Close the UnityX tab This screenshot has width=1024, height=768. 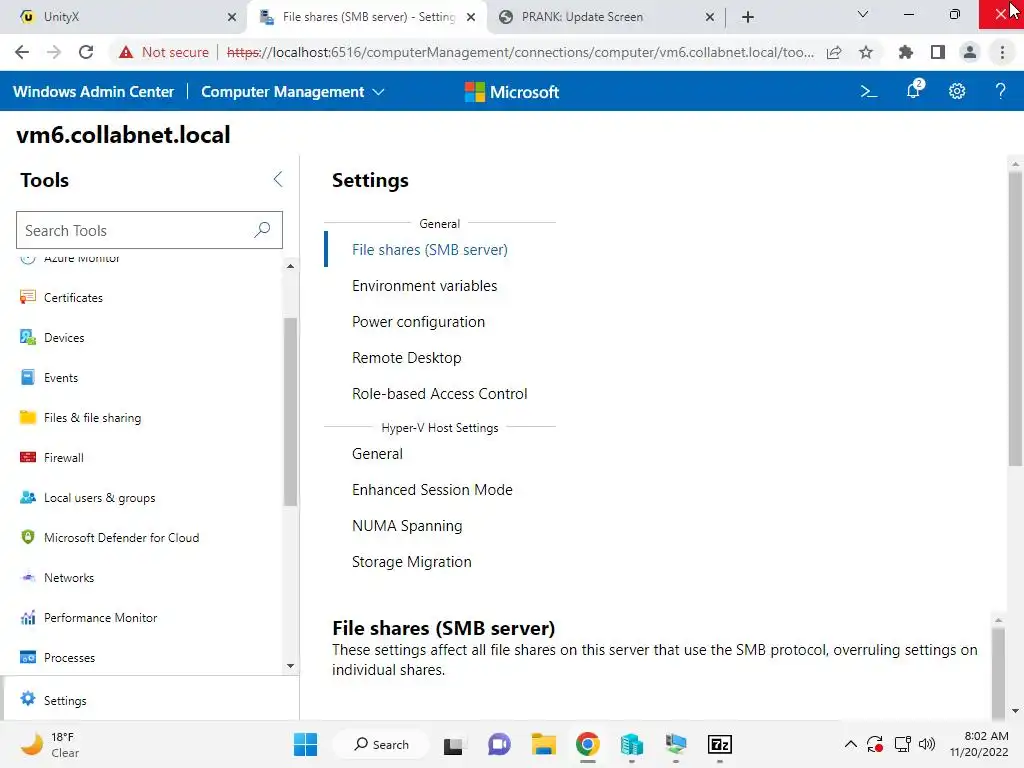coord(232,17)
